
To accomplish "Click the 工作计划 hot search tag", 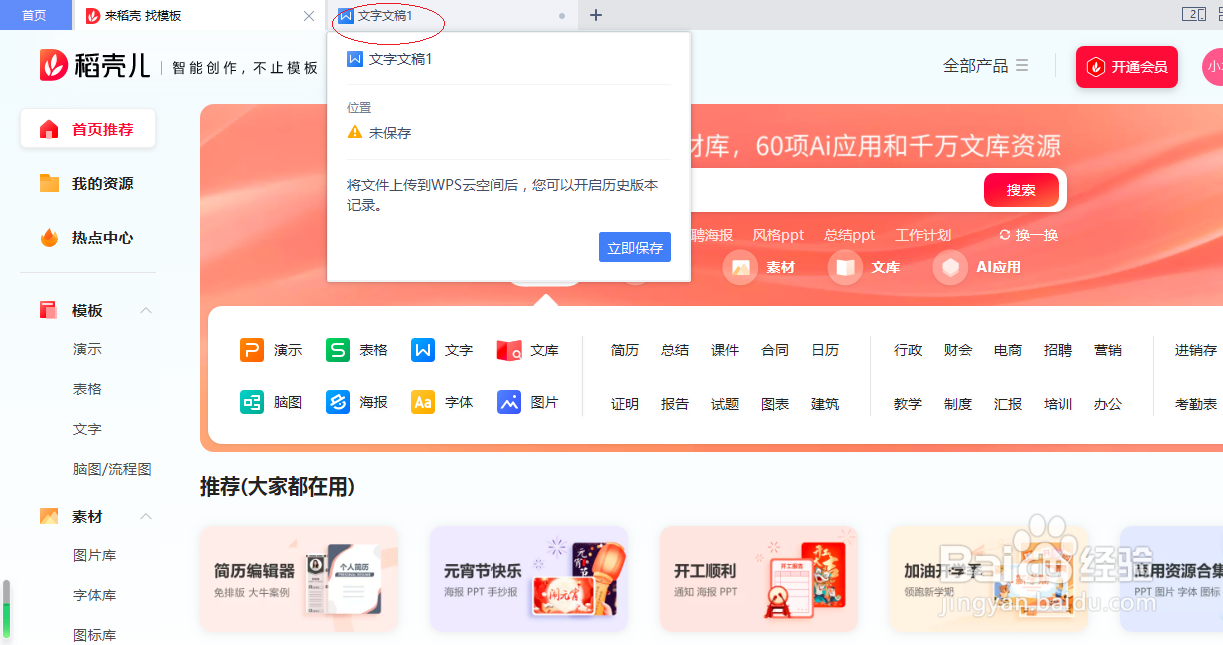I will click(923, 235).
